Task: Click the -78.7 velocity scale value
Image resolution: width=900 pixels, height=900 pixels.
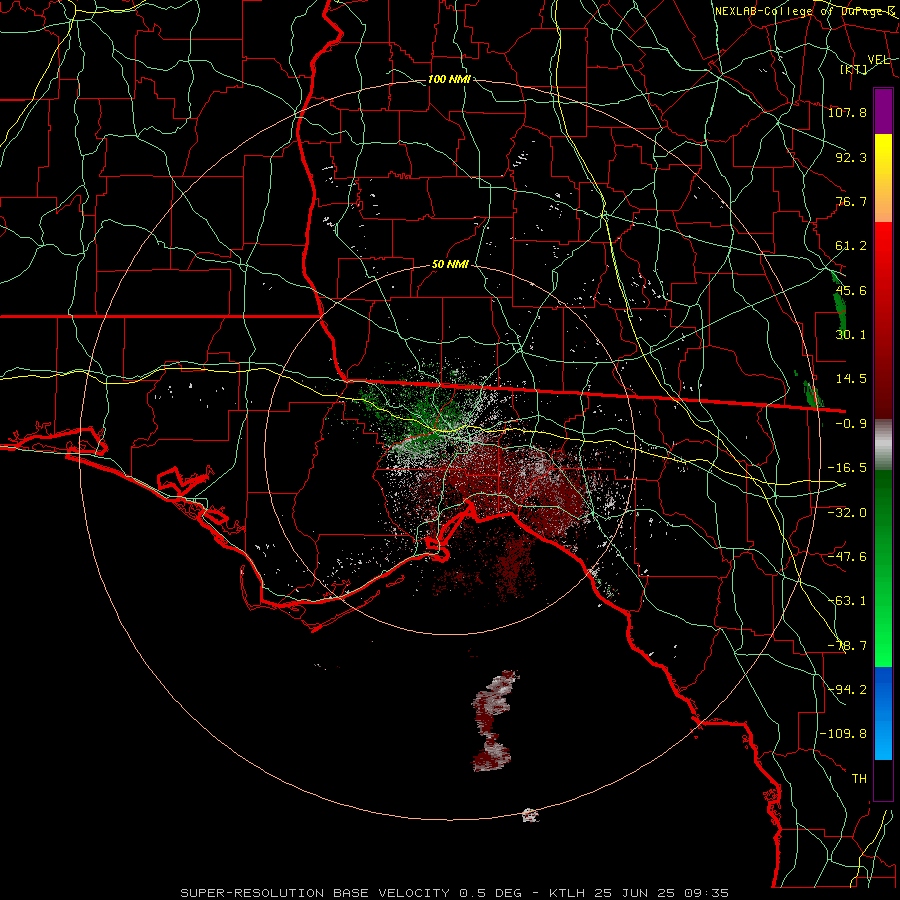Action: point(847,646)
